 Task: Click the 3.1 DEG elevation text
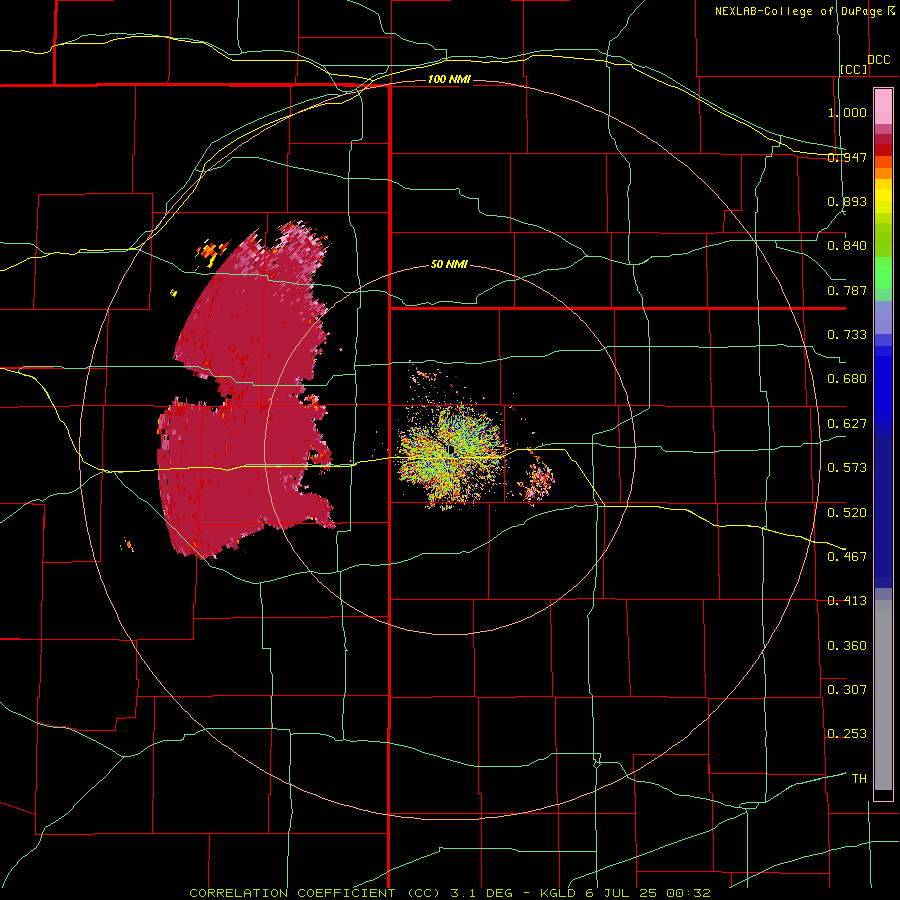tap(481, 893)
